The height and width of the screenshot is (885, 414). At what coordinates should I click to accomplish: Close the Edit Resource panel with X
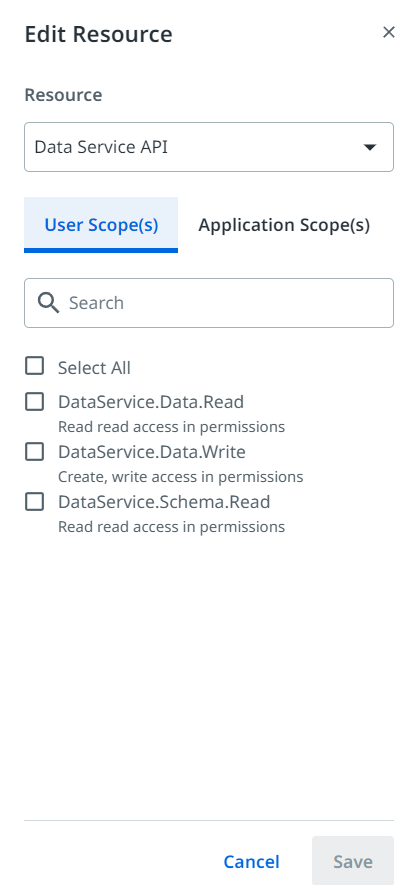click(389, 33)
